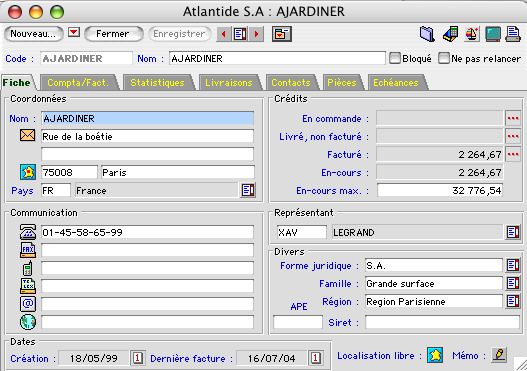Click the En-cours max. field 32 776,54

pyautogui.click(x=440, y=190)
